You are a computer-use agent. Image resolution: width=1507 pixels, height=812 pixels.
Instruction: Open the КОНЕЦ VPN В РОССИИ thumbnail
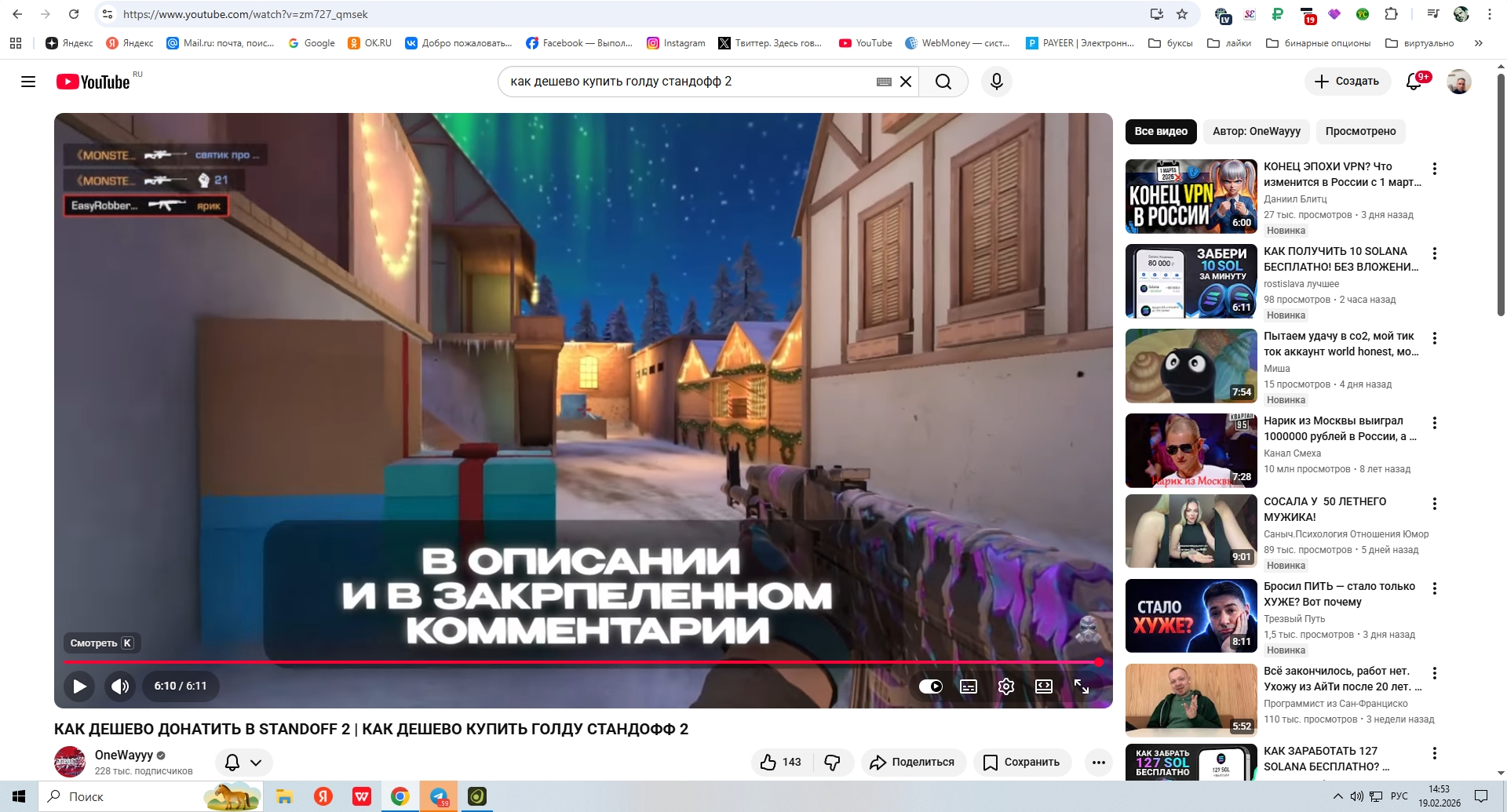click(1191, 196)
